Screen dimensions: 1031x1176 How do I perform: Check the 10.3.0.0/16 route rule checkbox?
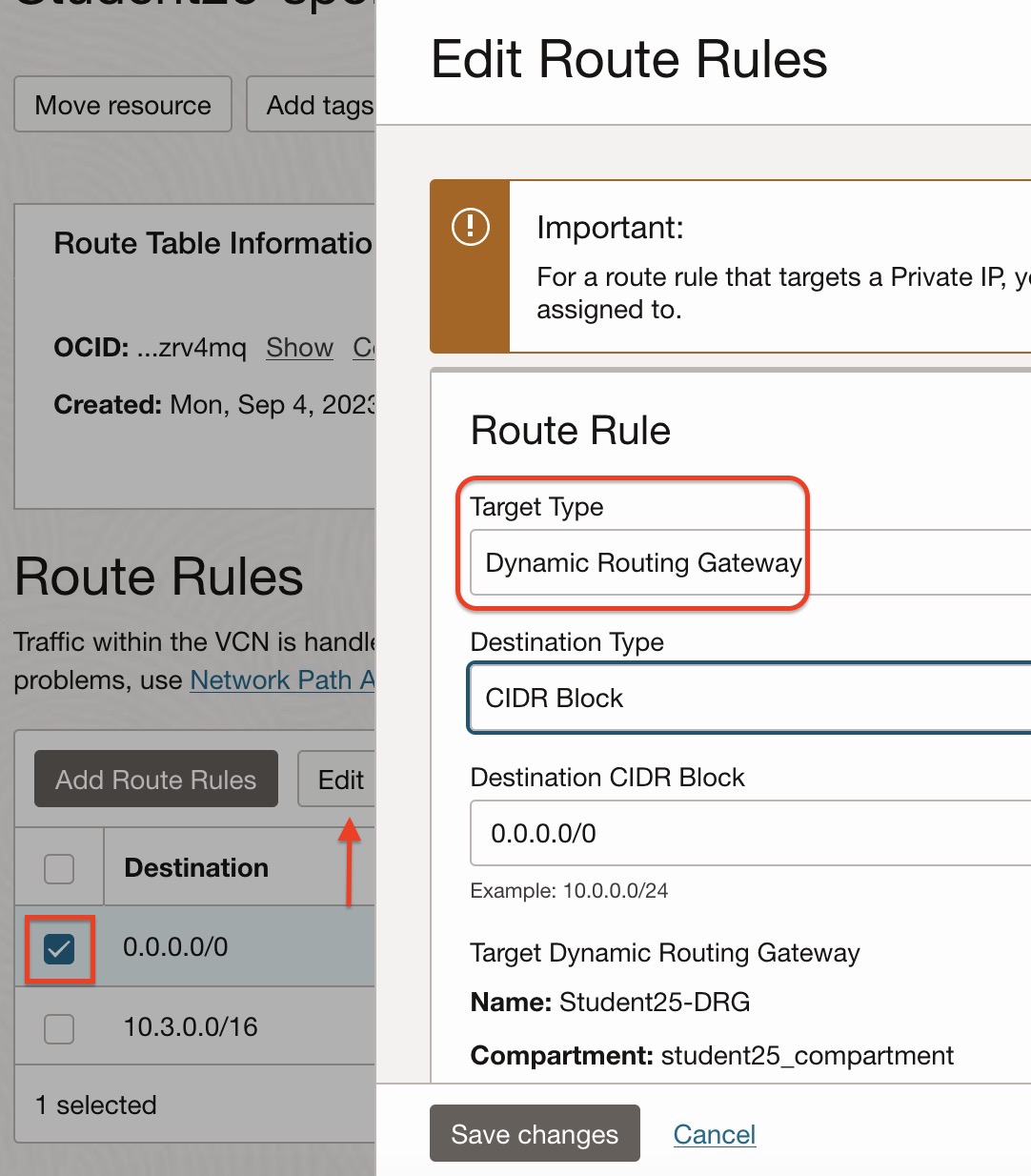(x=59, y=1028)
